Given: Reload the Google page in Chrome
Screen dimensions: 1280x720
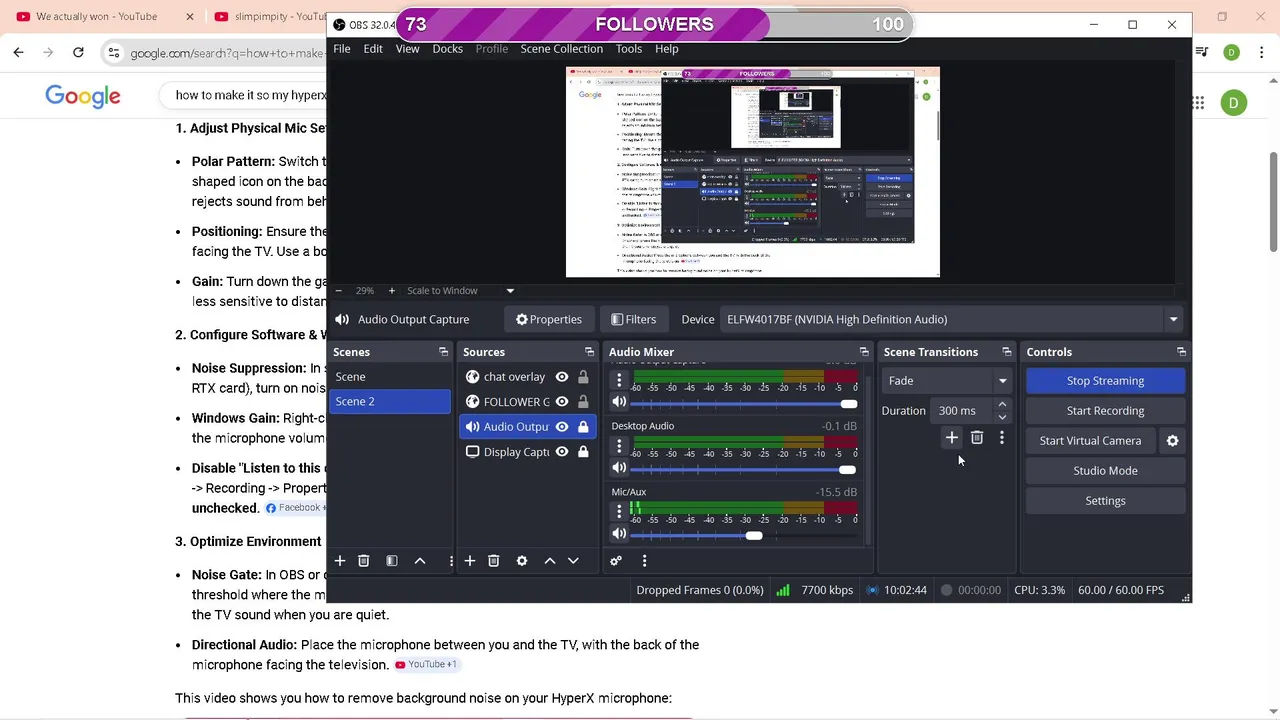Looking at the screenshot, I should tap(78, 52).
